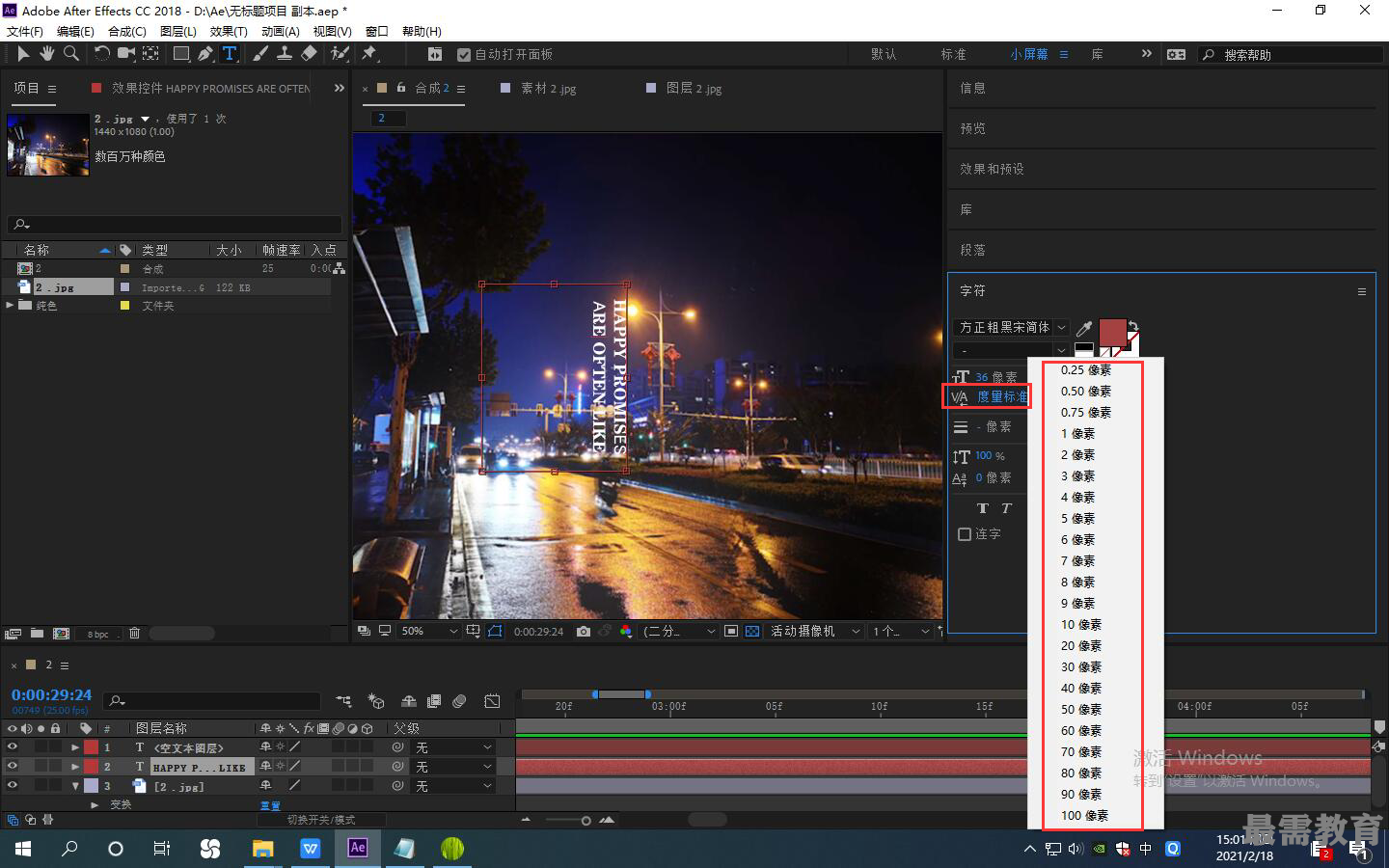Screen dimensions: 1389x868
Task: Open the 1个 view layout dropdown
Action: (x=901, y=631)
